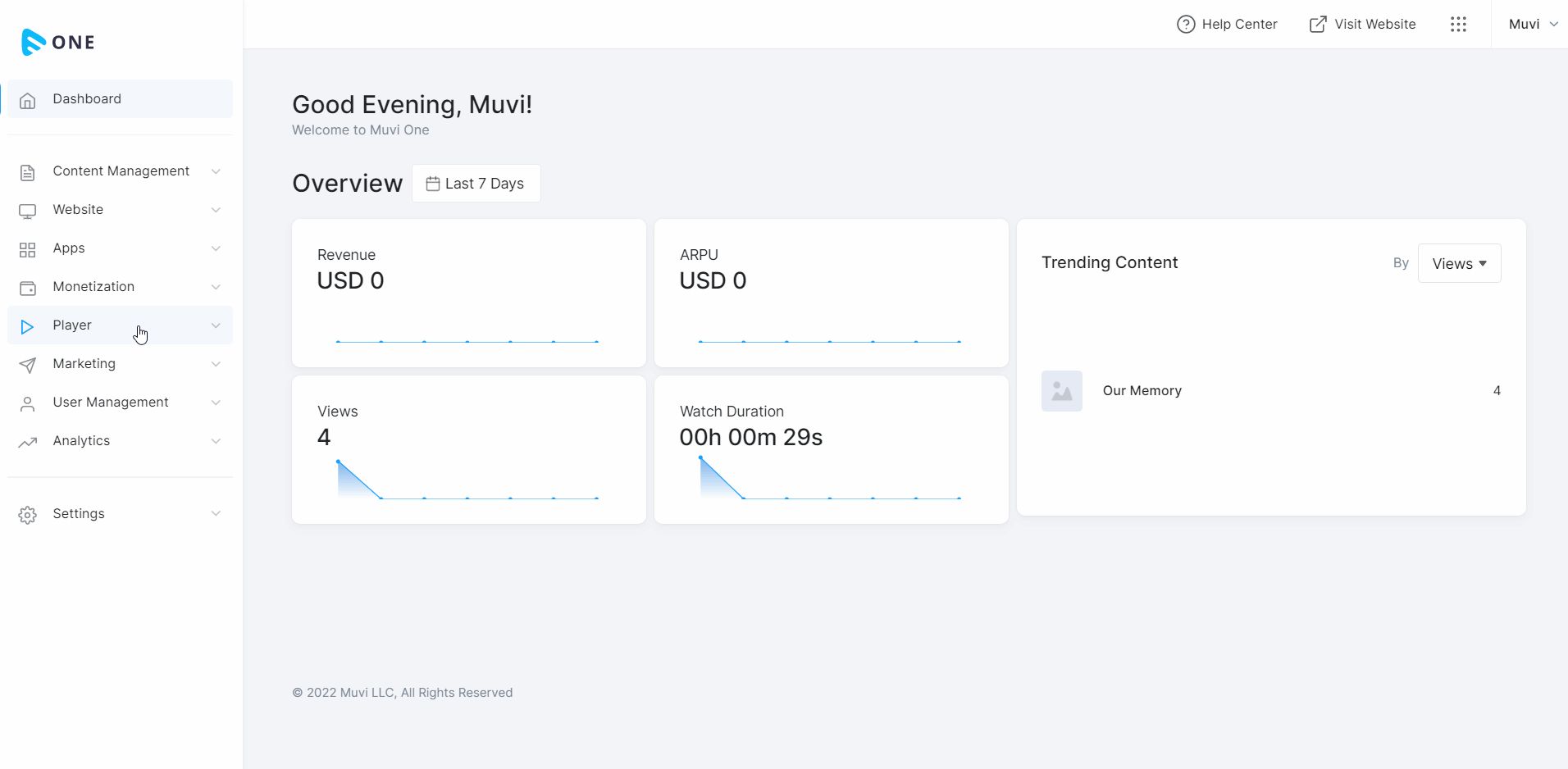Image resolution: width=1568 pixels, height=769 pixels.
Task: Select the Player play icon
Action: 28,325
